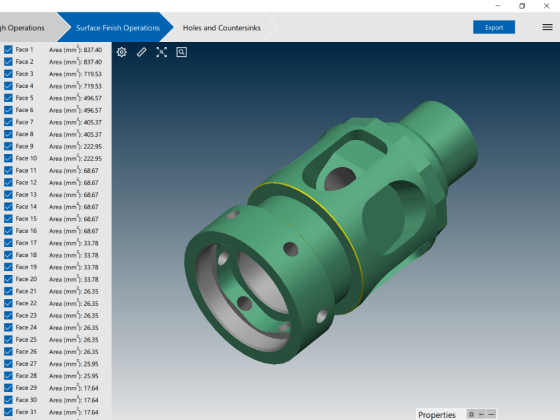Uncheck the Face 14 checkbox
This screenshot has width=560, height=420.
8,207
